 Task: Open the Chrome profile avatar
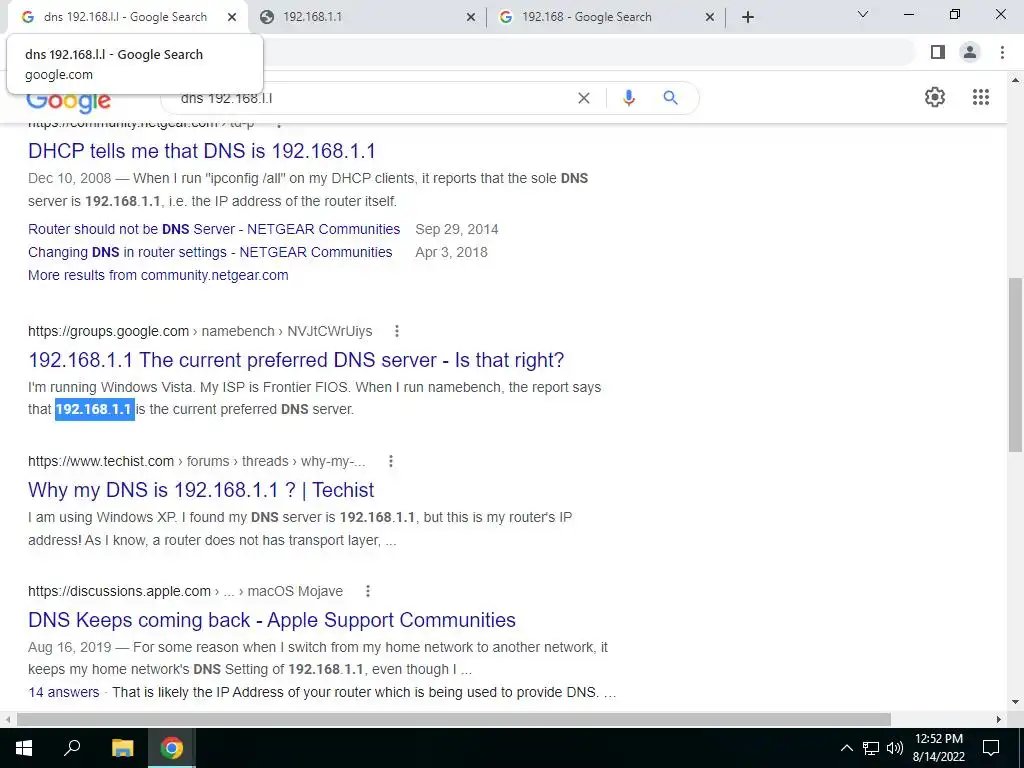coord(970,52)
